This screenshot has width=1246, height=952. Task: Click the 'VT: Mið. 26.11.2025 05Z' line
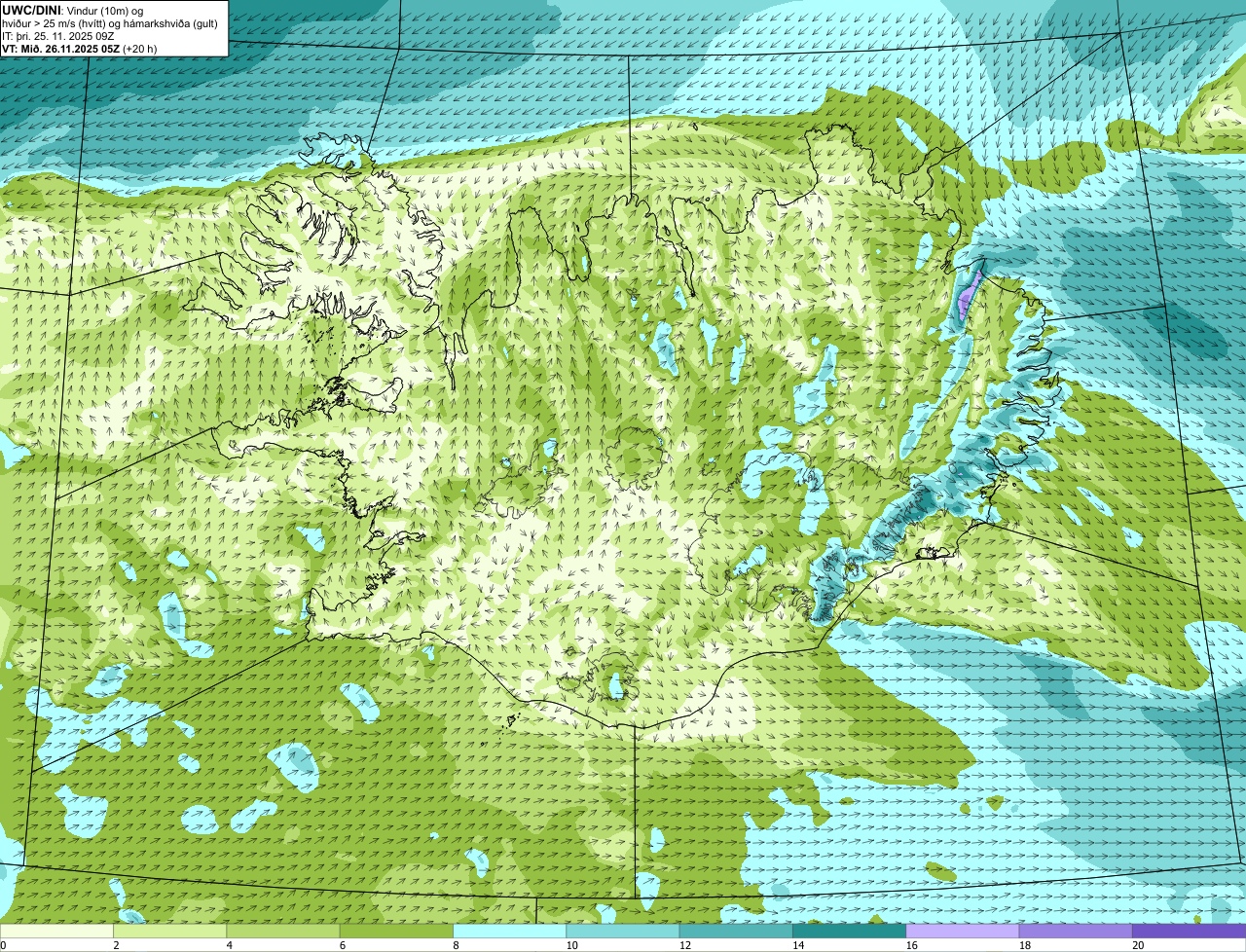pyautogui.click(x=60, y=49)
